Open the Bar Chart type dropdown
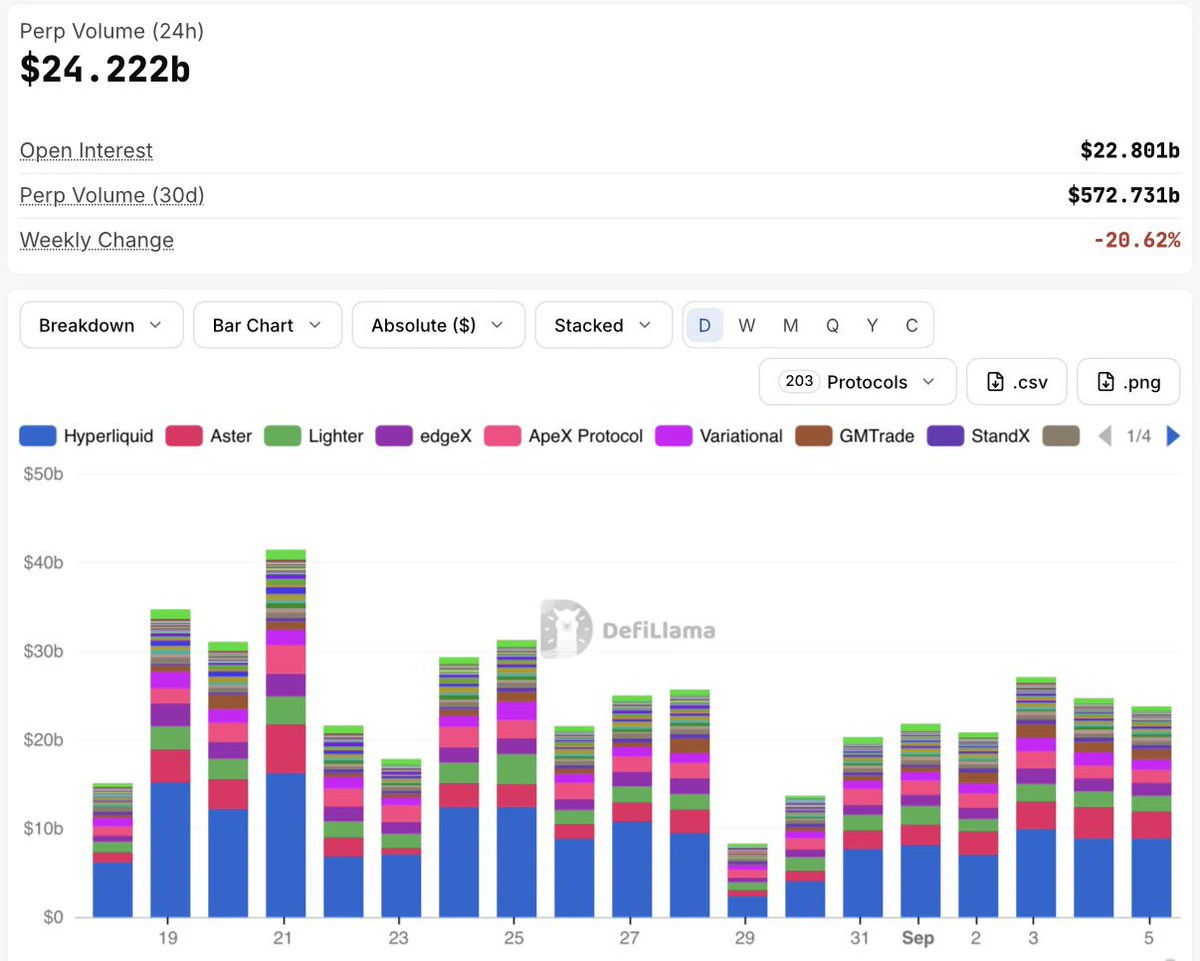The image size is (1200, 961). [x=268, y=325]
